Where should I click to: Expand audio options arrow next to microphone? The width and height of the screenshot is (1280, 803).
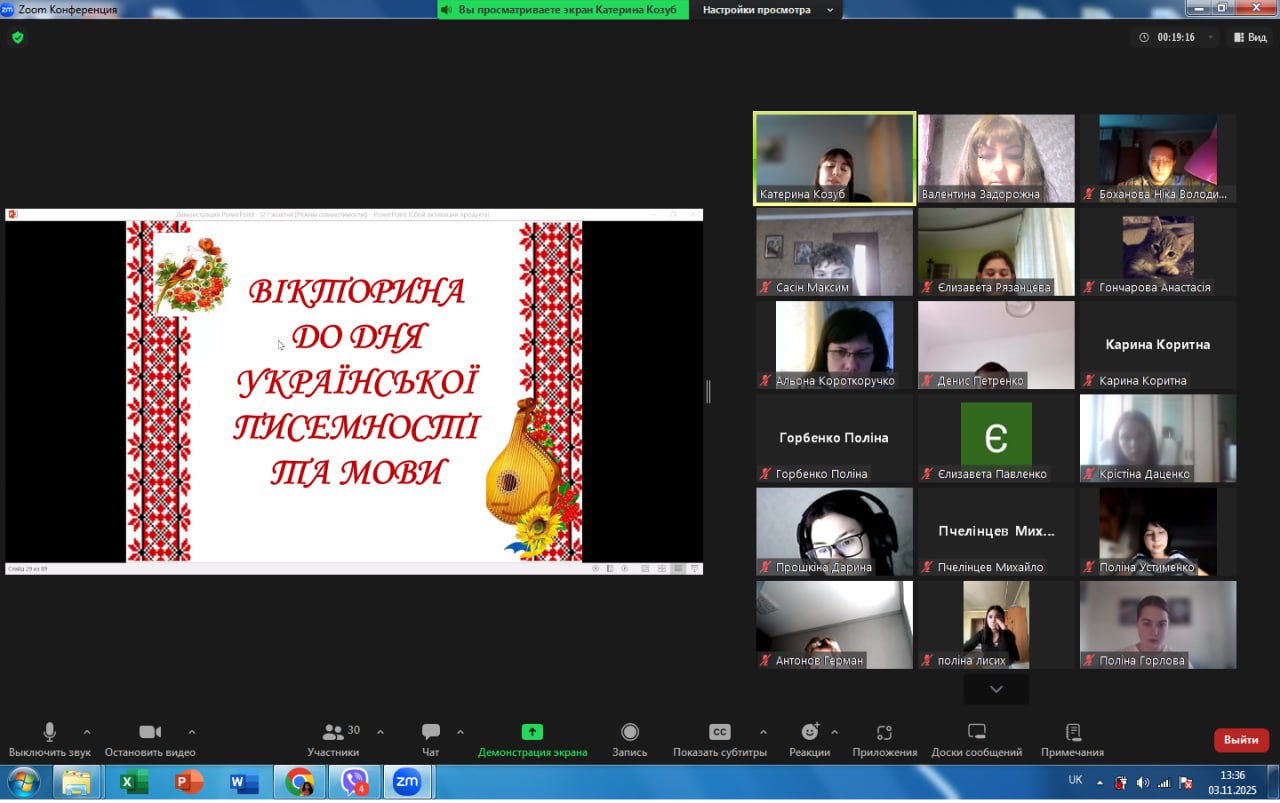[87, 732]
